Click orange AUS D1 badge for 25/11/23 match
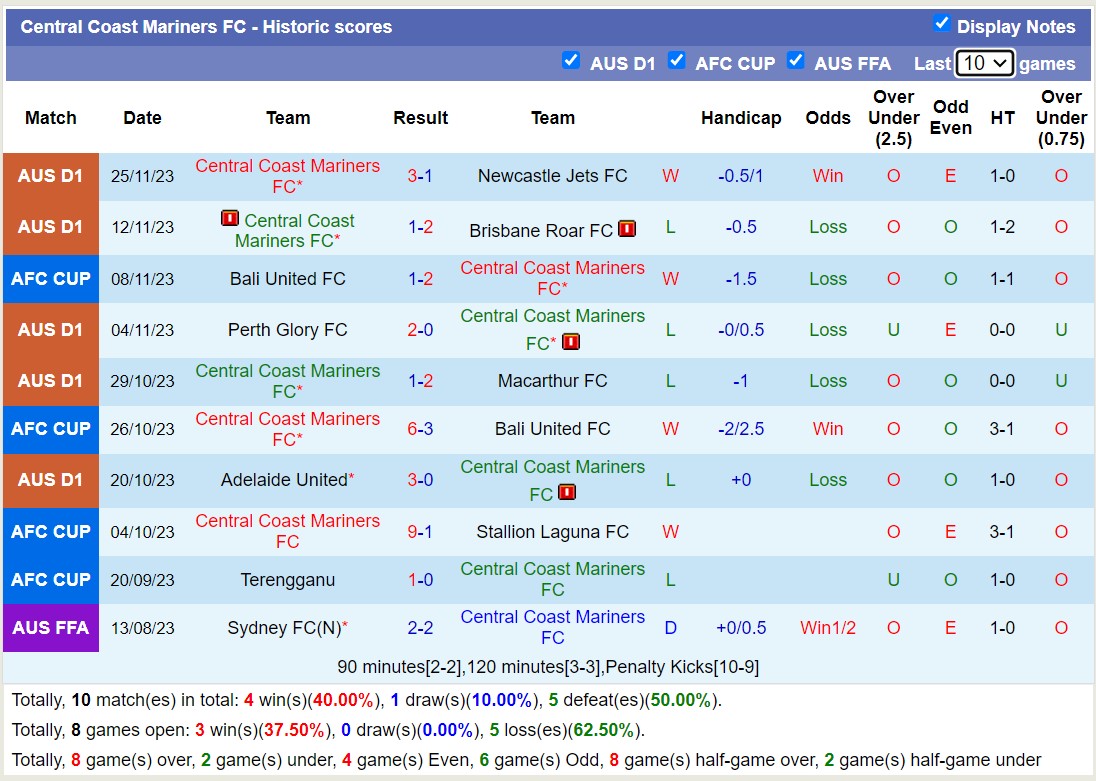This screenshot has width=1096, height=781. [x=51, y=176]
